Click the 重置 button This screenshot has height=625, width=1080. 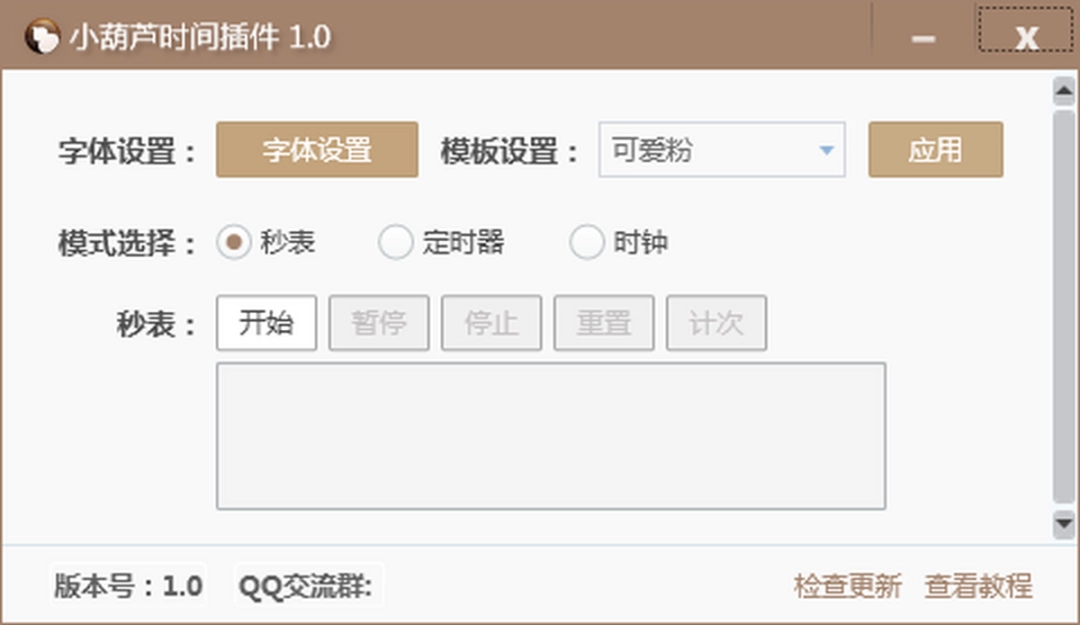point(604,323)
